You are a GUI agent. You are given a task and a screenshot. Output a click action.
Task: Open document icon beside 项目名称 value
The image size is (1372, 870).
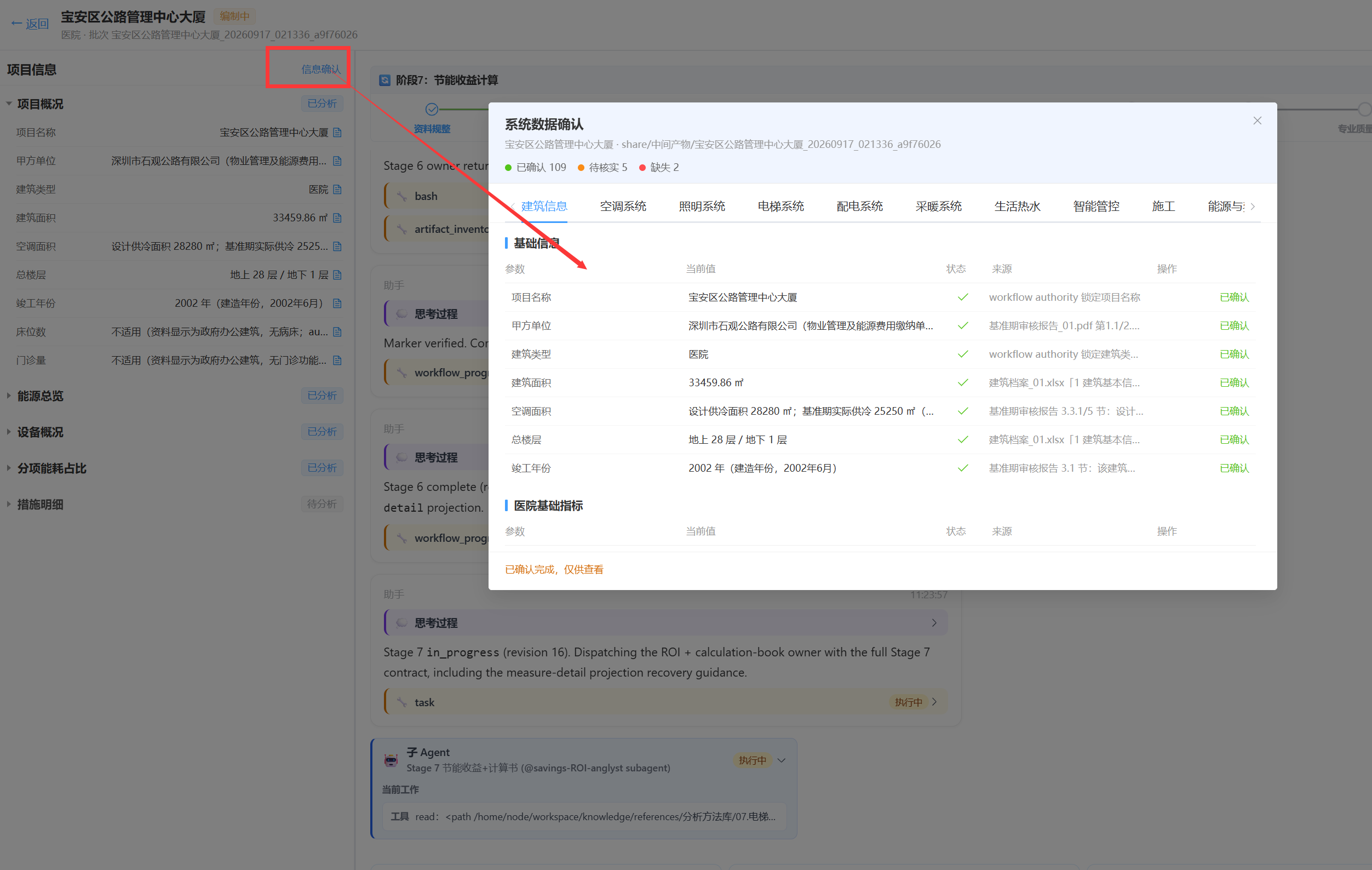click(x=337, y=132)
